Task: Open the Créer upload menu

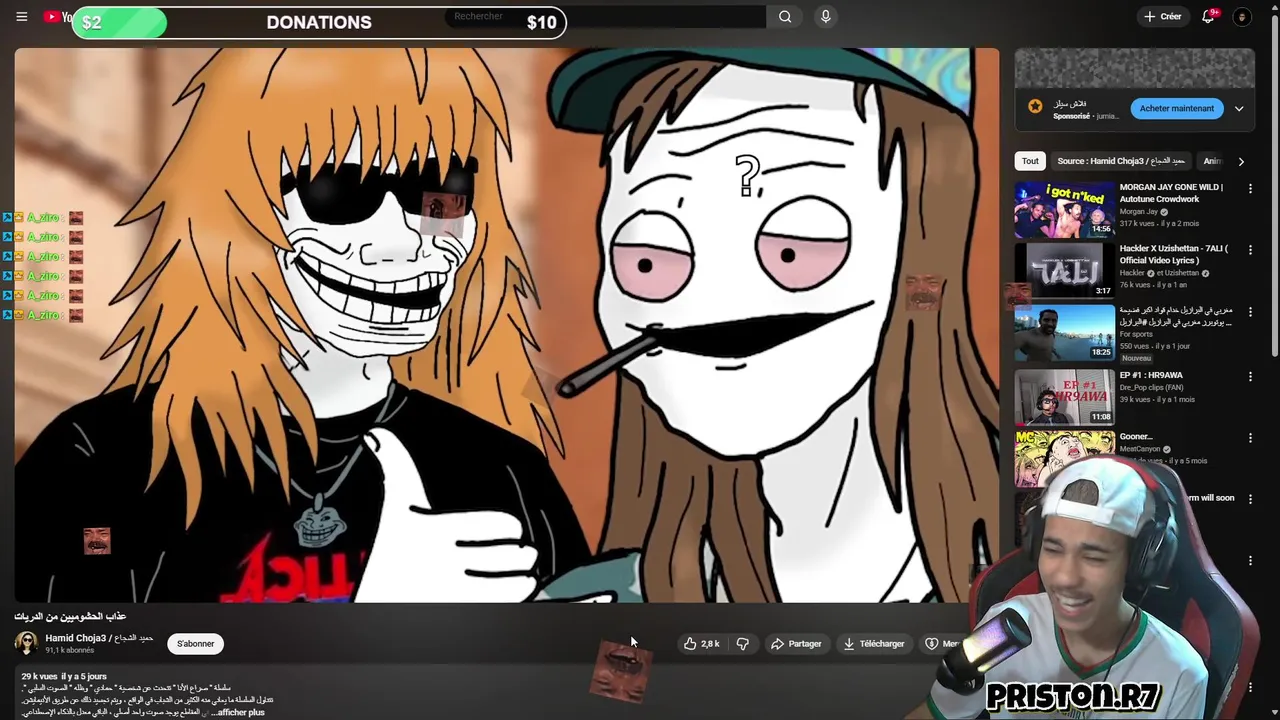Action: (x=1163, y=16)
